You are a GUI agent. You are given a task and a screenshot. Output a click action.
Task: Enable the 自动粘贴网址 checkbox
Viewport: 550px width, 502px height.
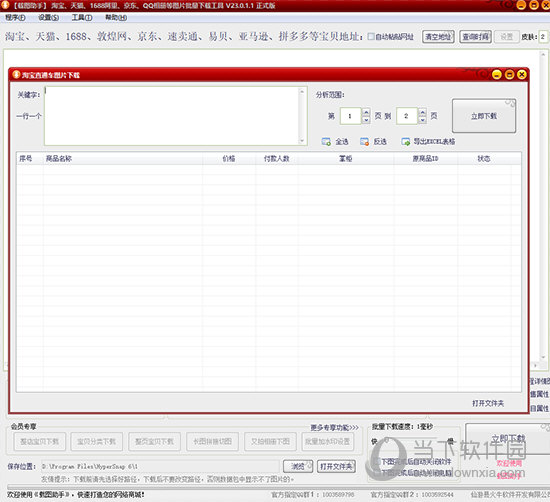[x=371, y=36]
